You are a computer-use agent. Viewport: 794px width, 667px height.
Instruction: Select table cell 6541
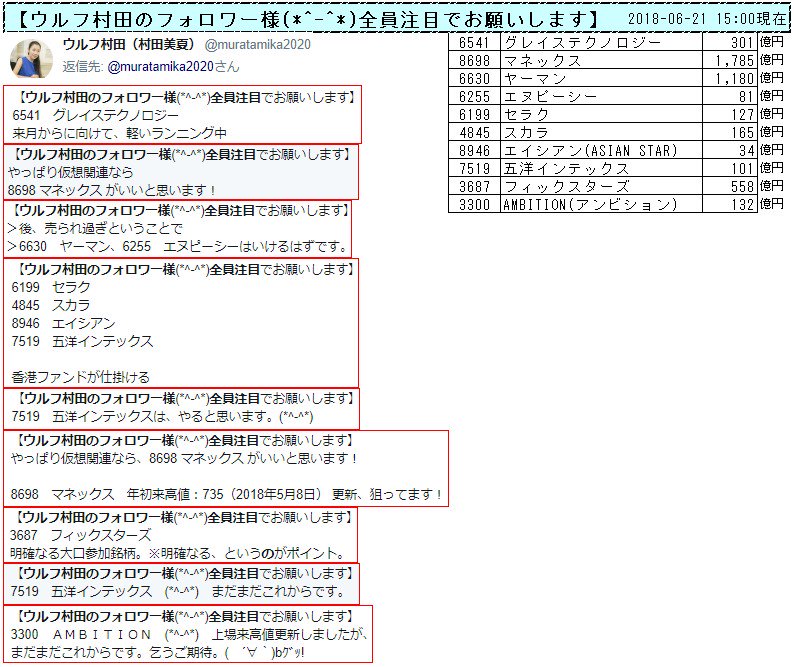coord(474,43)
